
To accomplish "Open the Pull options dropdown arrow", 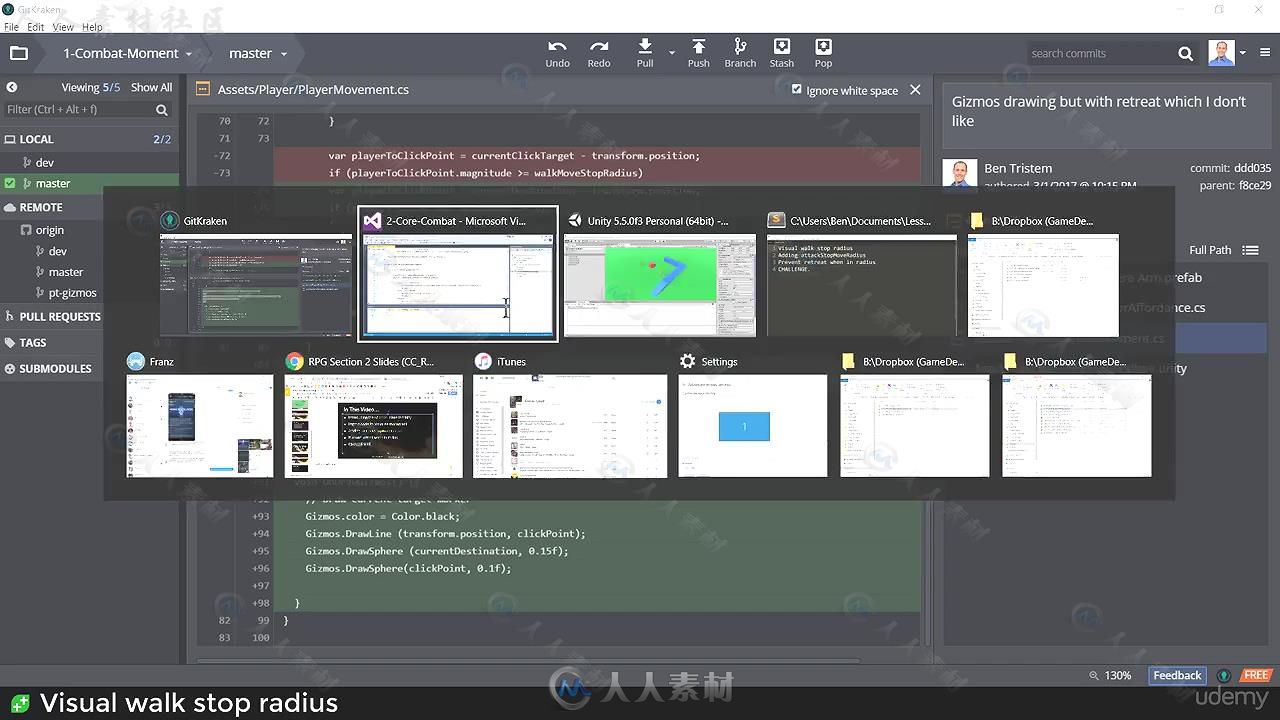I will click(671, 52).
